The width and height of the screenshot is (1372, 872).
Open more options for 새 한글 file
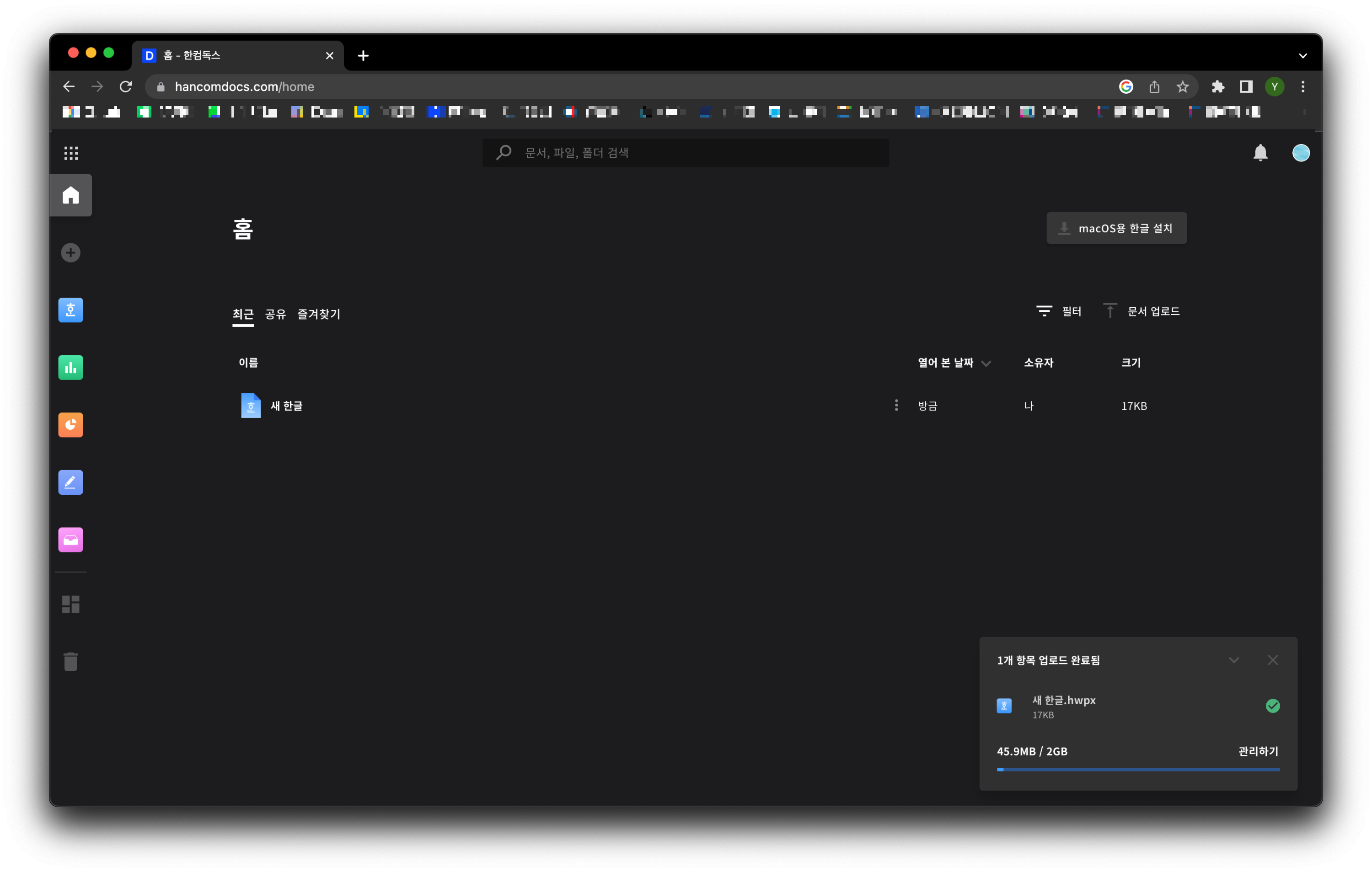(896, 406)
